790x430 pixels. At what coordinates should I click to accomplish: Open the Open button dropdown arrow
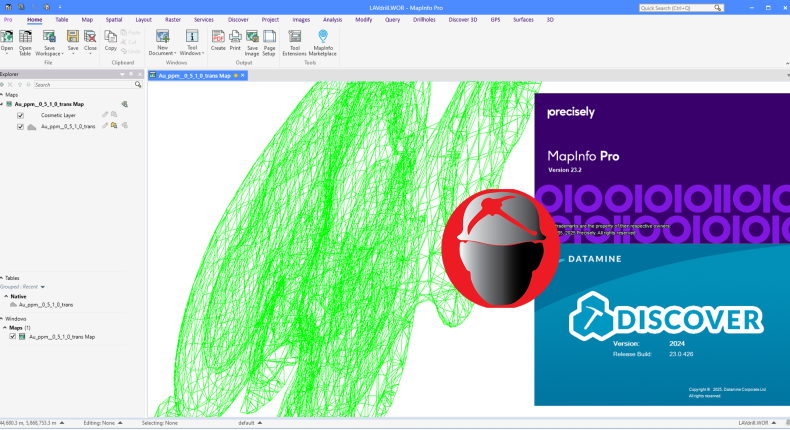pyautogui.click(x=7, y=54)
